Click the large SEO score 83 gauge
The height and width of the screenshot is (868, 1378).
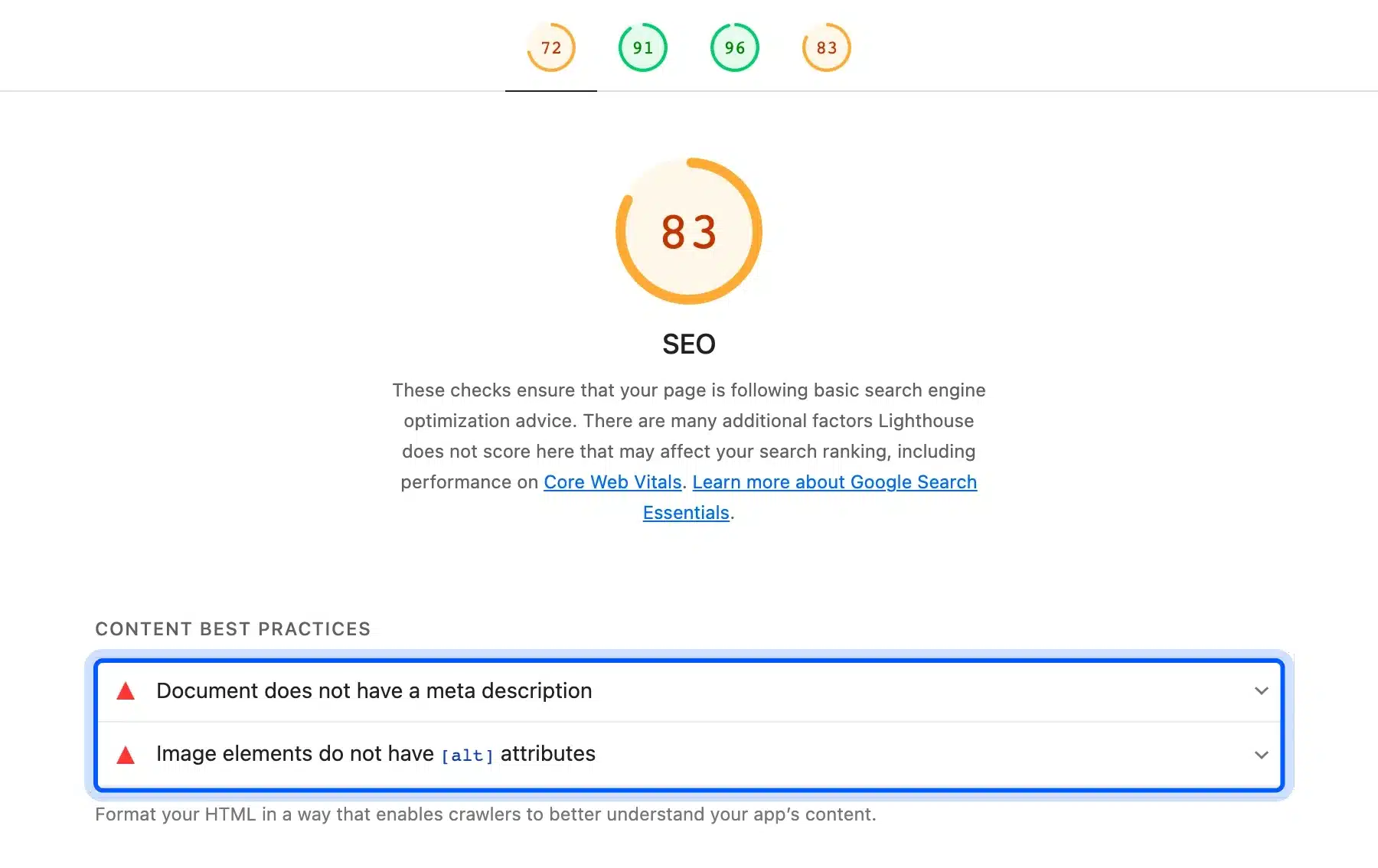[689, 231]
